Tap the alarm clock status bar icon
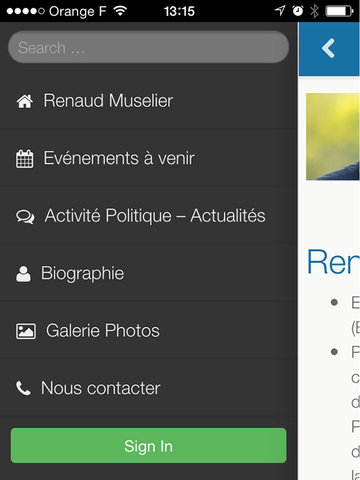Screen dimensions: 360x480 298,11
